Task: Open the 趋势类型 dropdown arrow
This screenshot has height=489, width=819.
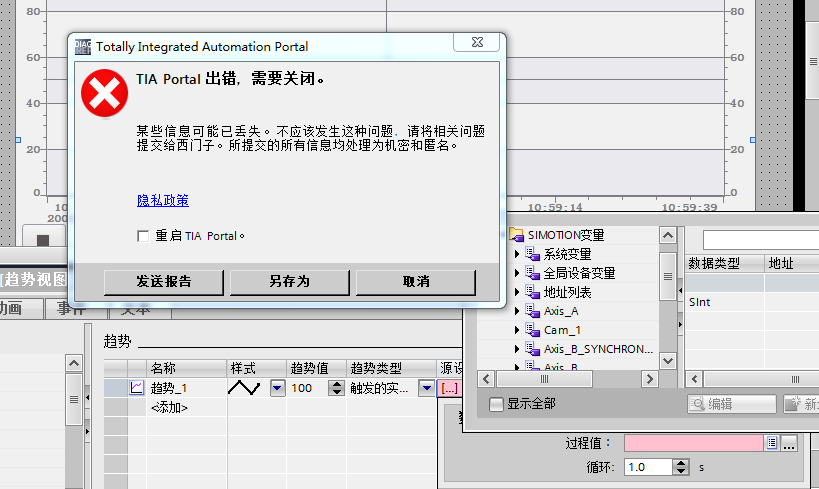Action: [427, 388]
